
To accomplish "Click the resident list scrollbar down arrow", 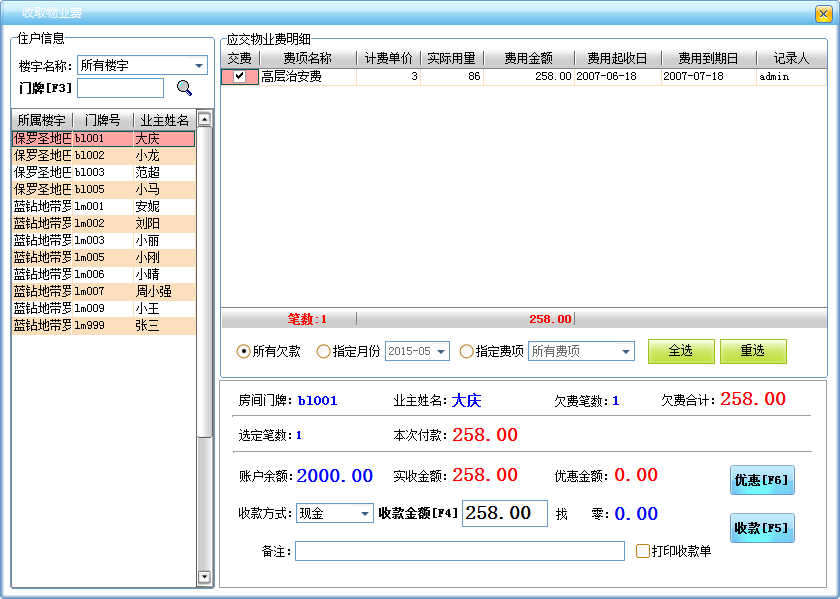I will coord(204,577).
